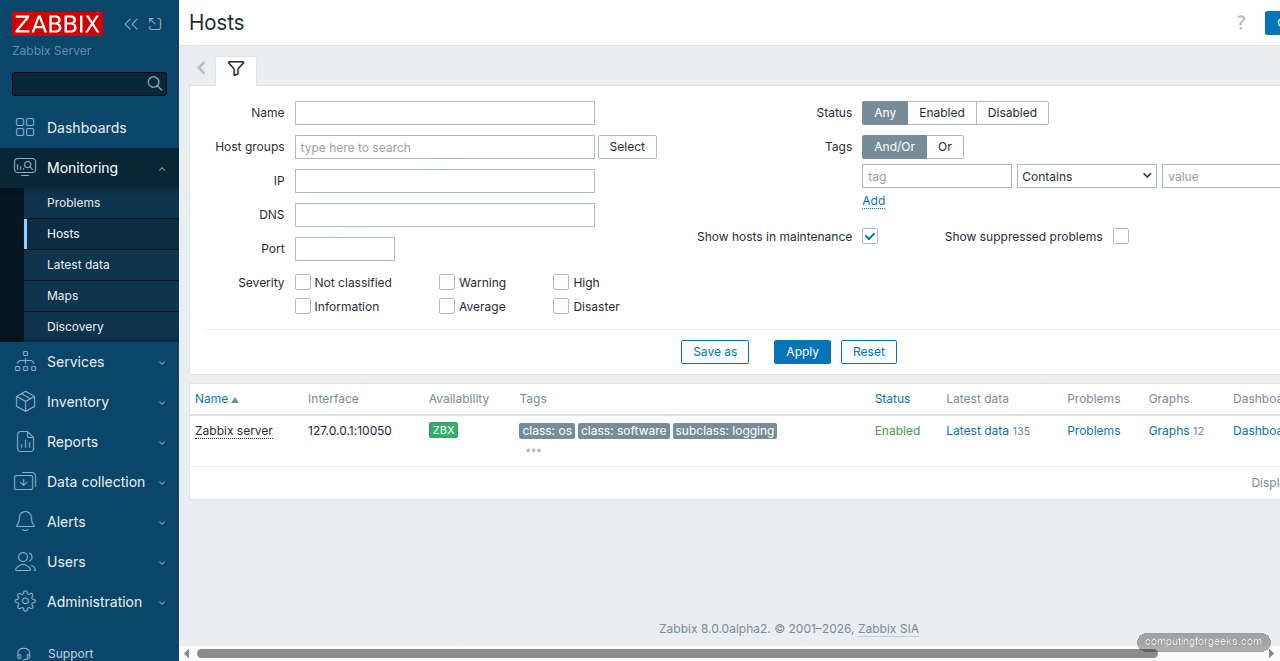Click the Alerts bell icon in sidebar
This screenshot has height=661, width=1280.
[25, 521]
